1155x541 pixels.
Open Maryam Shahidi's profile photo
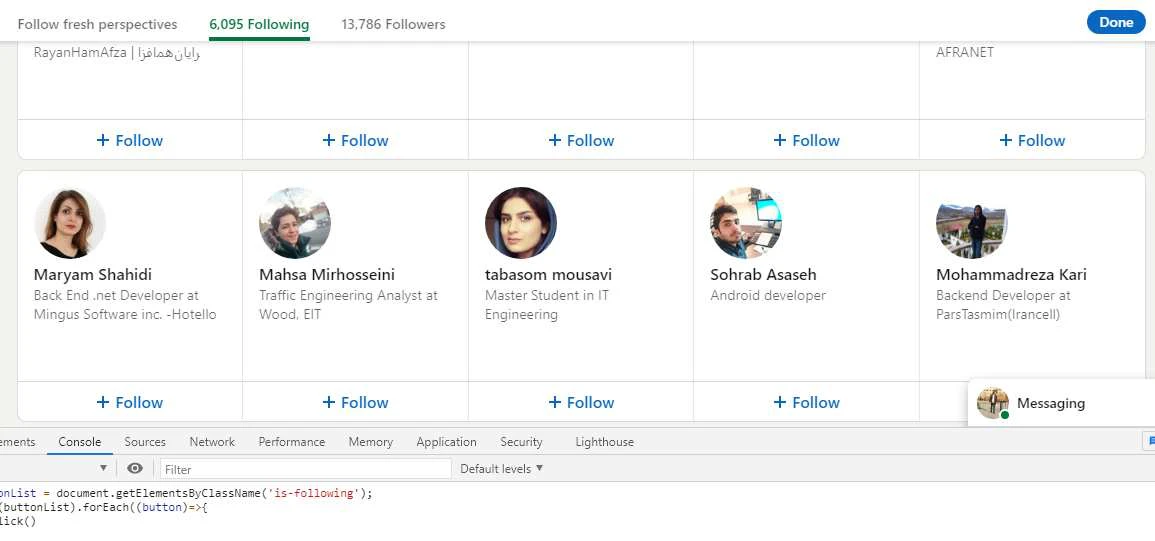click(70, 223)
